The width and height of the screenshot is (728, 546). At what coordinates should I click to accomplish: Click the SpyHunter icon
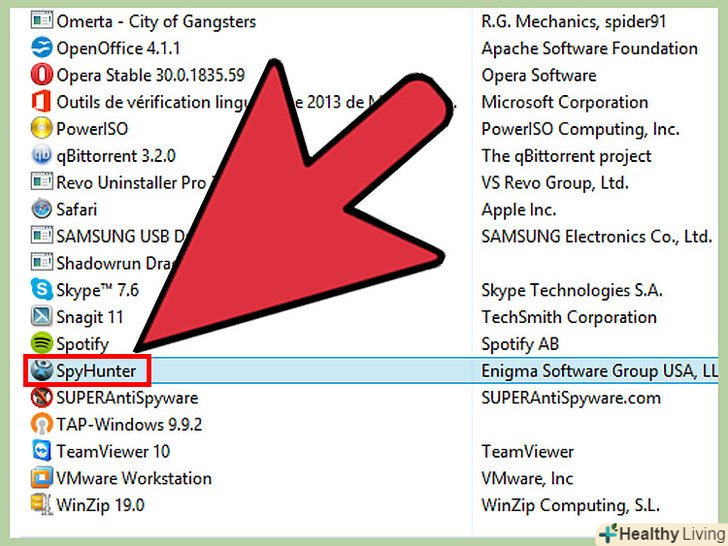coord(42,370)
